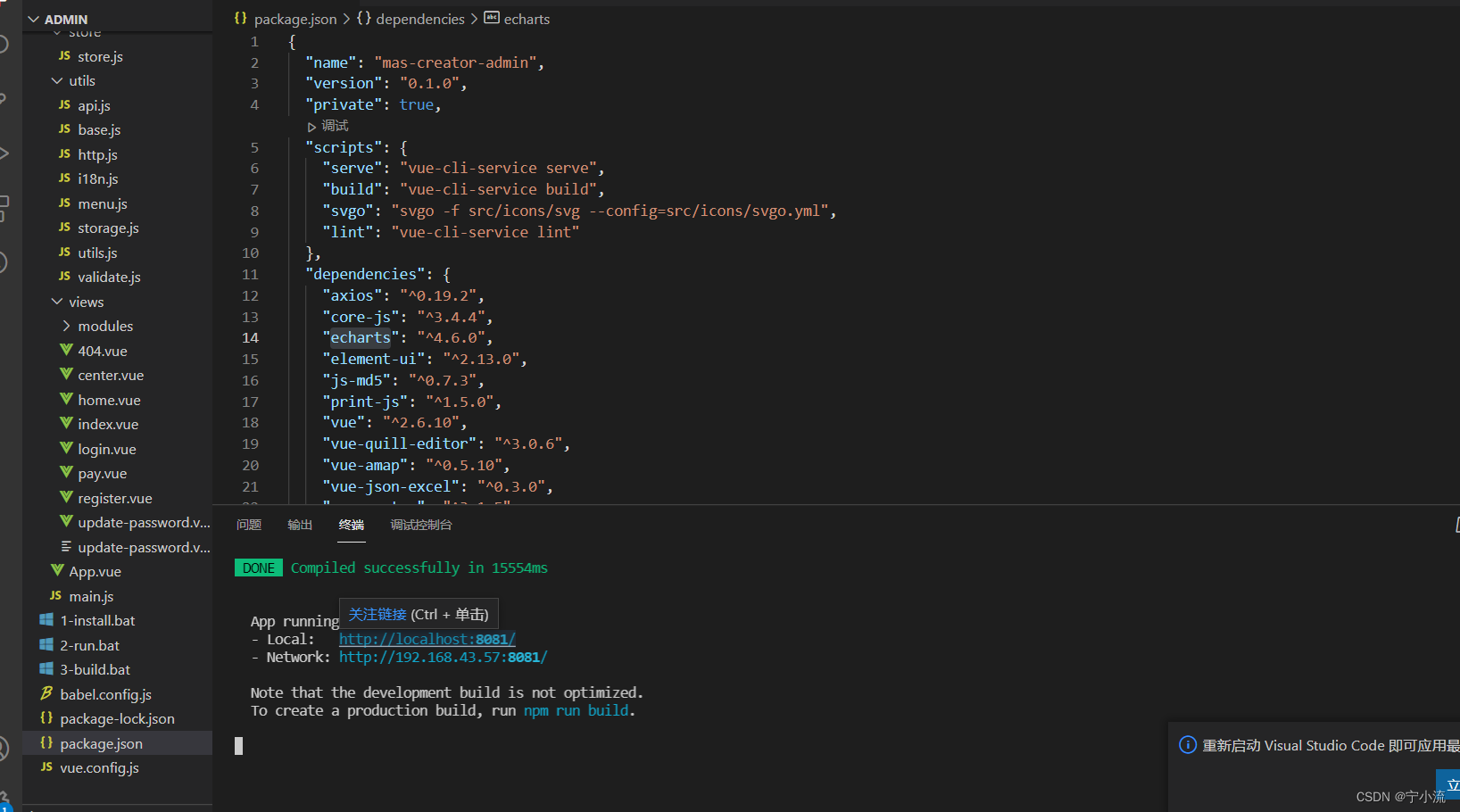Viewport: 1460px width, 812px height.
Task: Click line number 11 in gutter
Action: coord(250,274)
